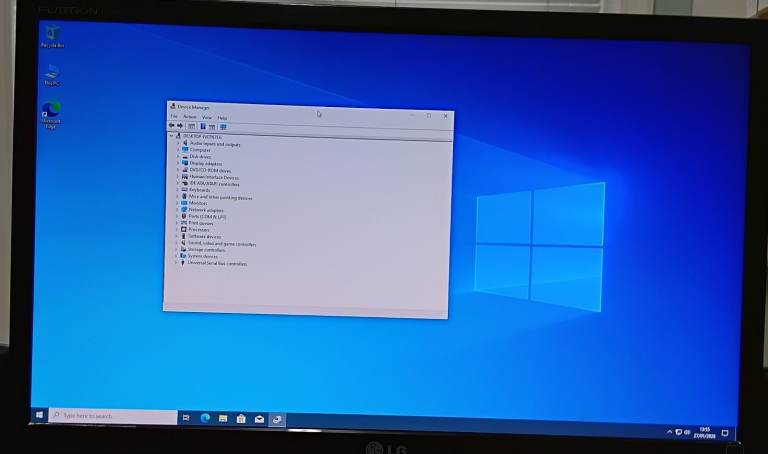The width and height of the screenshot is (768, 454).
Task: Open the File menu in Device Manager
Action: coord(174,117)
